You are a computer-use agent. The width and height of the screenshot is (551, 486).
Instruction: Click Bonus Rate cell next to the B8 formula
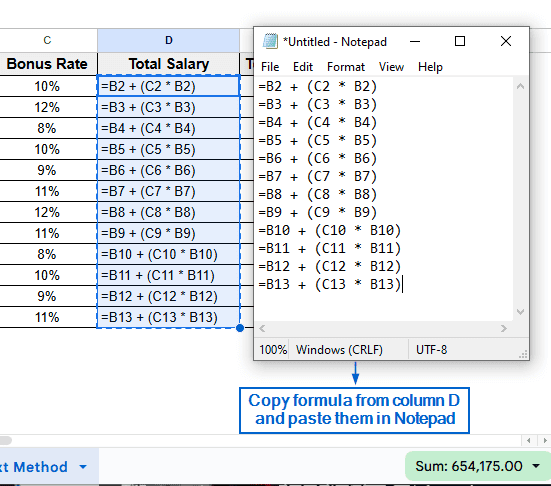(x=47, y=212)
